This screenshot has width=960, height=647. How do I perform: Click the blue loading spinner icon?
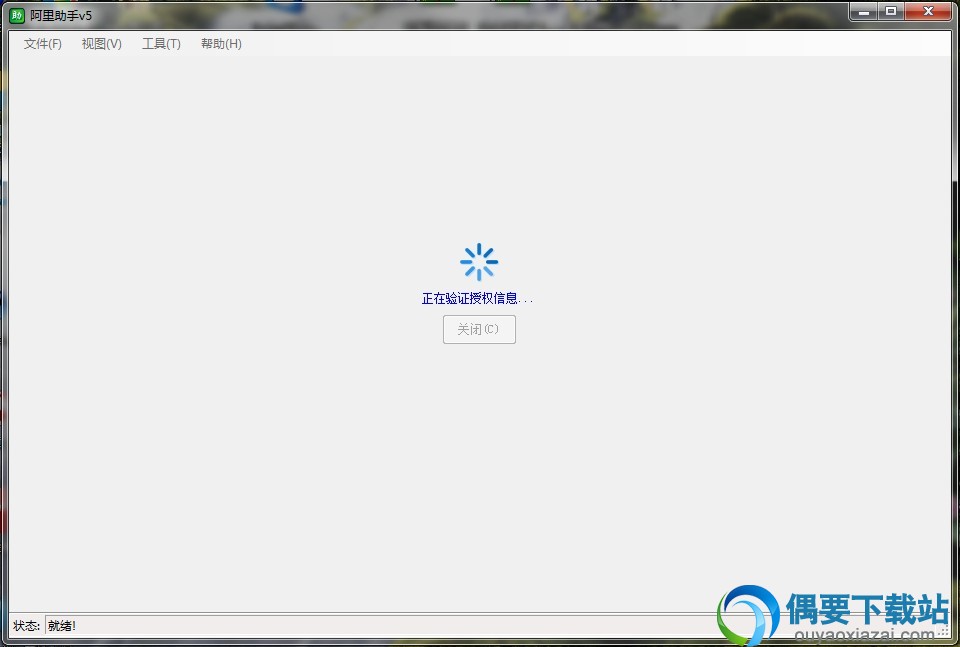(x=479, y=262)
